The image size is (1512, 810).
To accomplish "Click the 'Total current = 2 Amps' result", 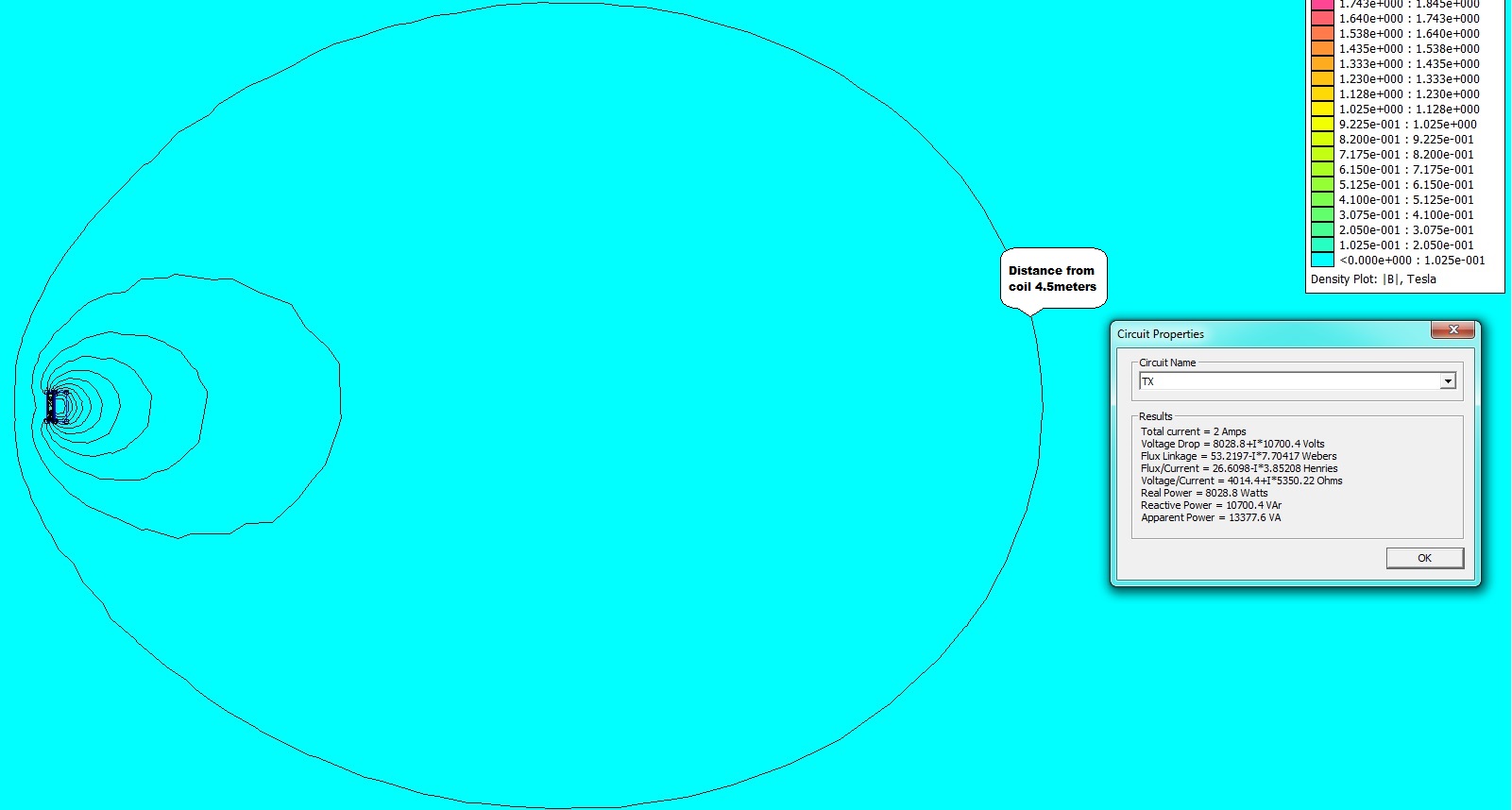I will 1194,431.
